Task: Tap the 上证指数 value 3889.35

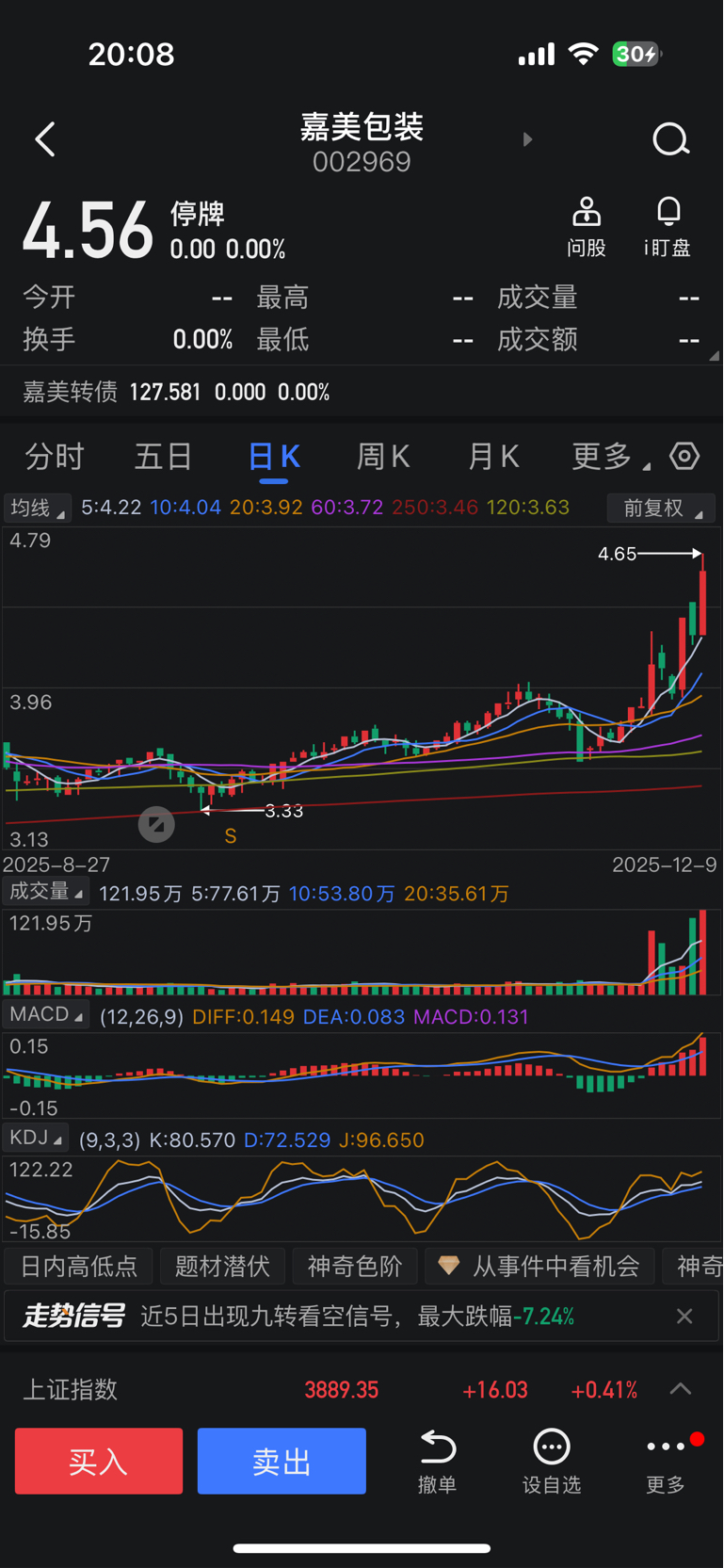Action: click(x=341, y=1390)
